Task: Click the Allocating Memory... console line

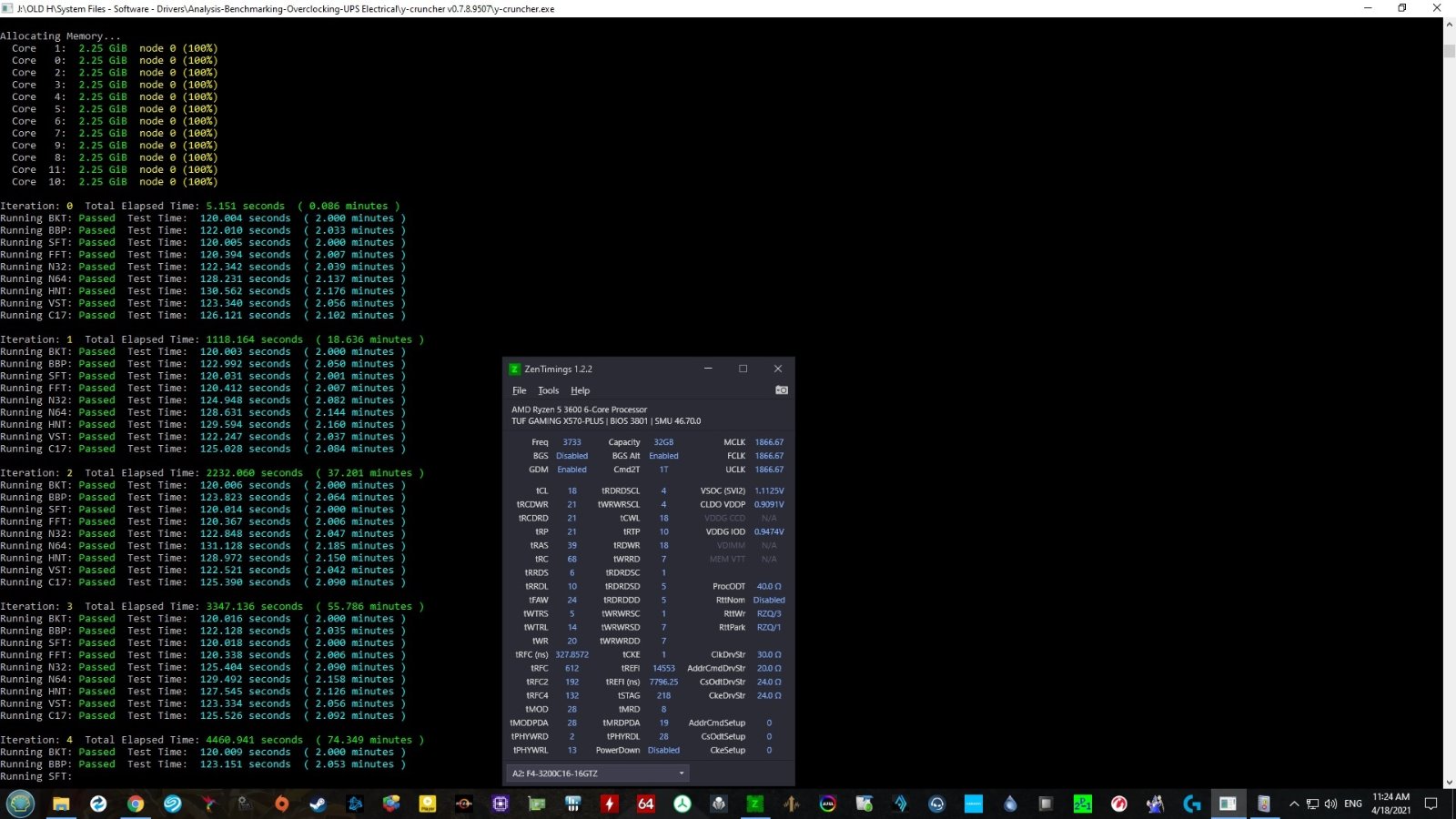Action: [x=60, y=36]
